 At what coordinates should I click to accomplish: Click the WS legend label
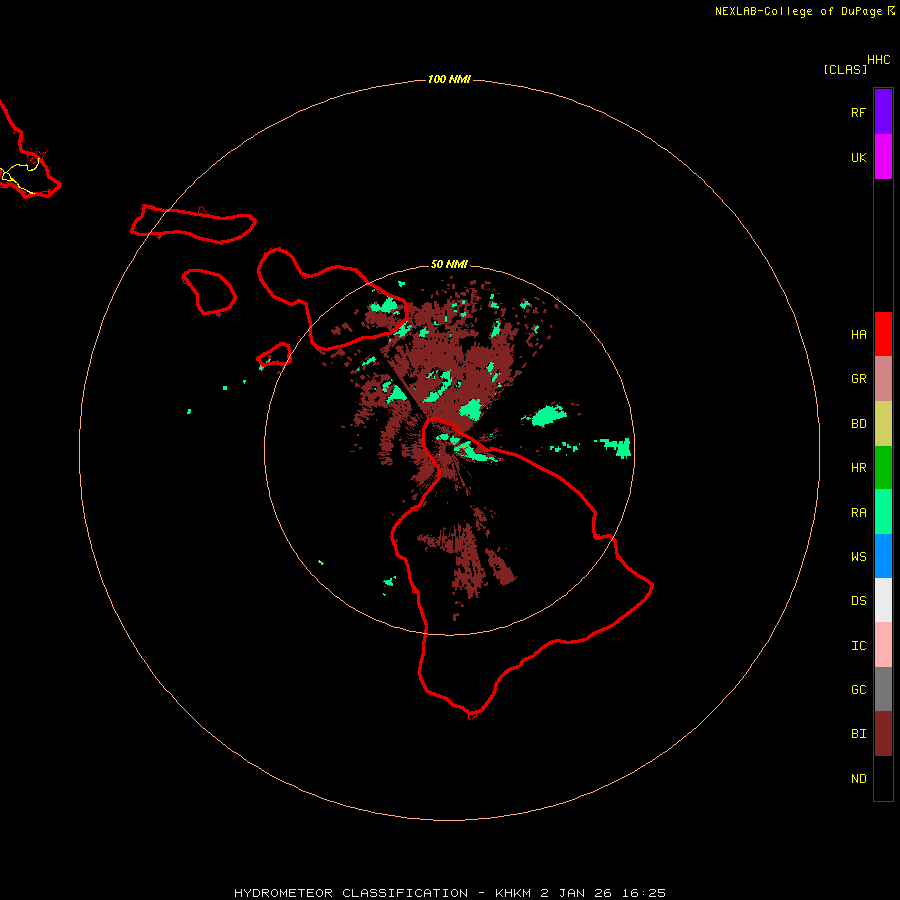858,557
